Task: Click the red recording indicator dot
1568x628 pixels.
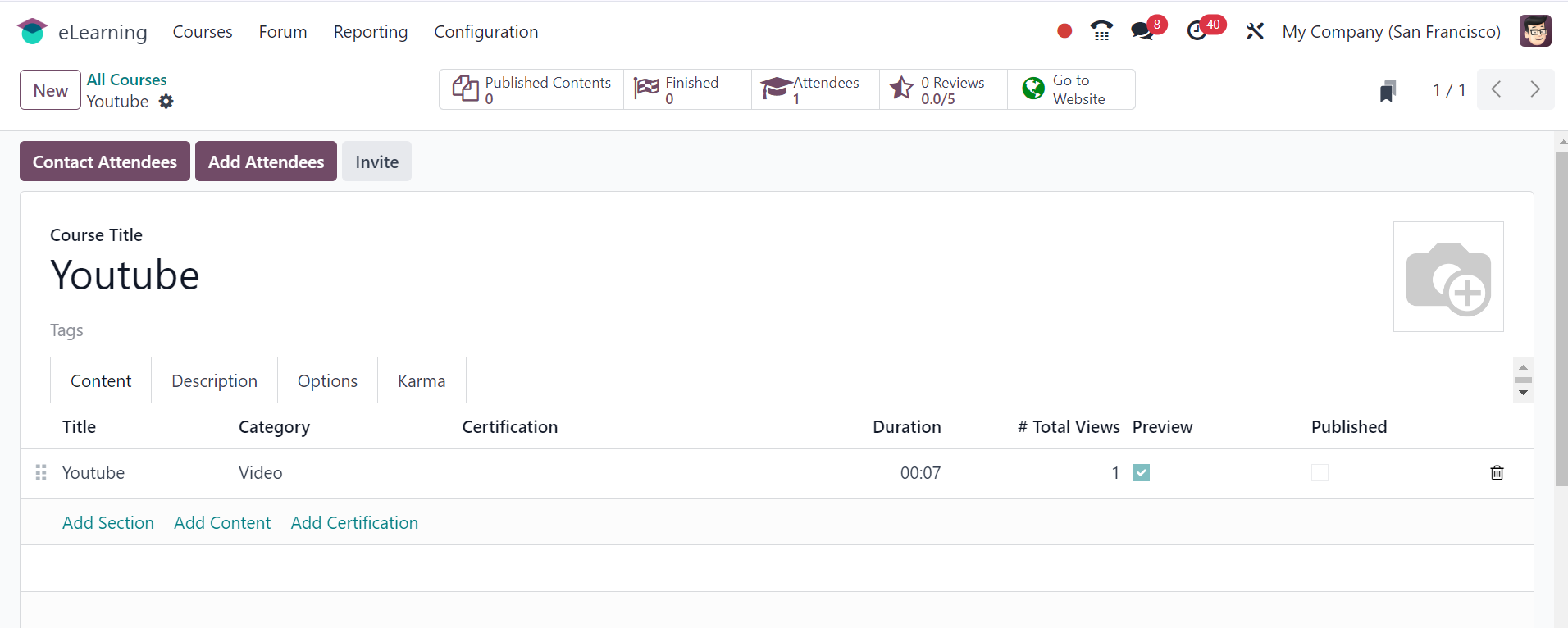Action: 1064,31
